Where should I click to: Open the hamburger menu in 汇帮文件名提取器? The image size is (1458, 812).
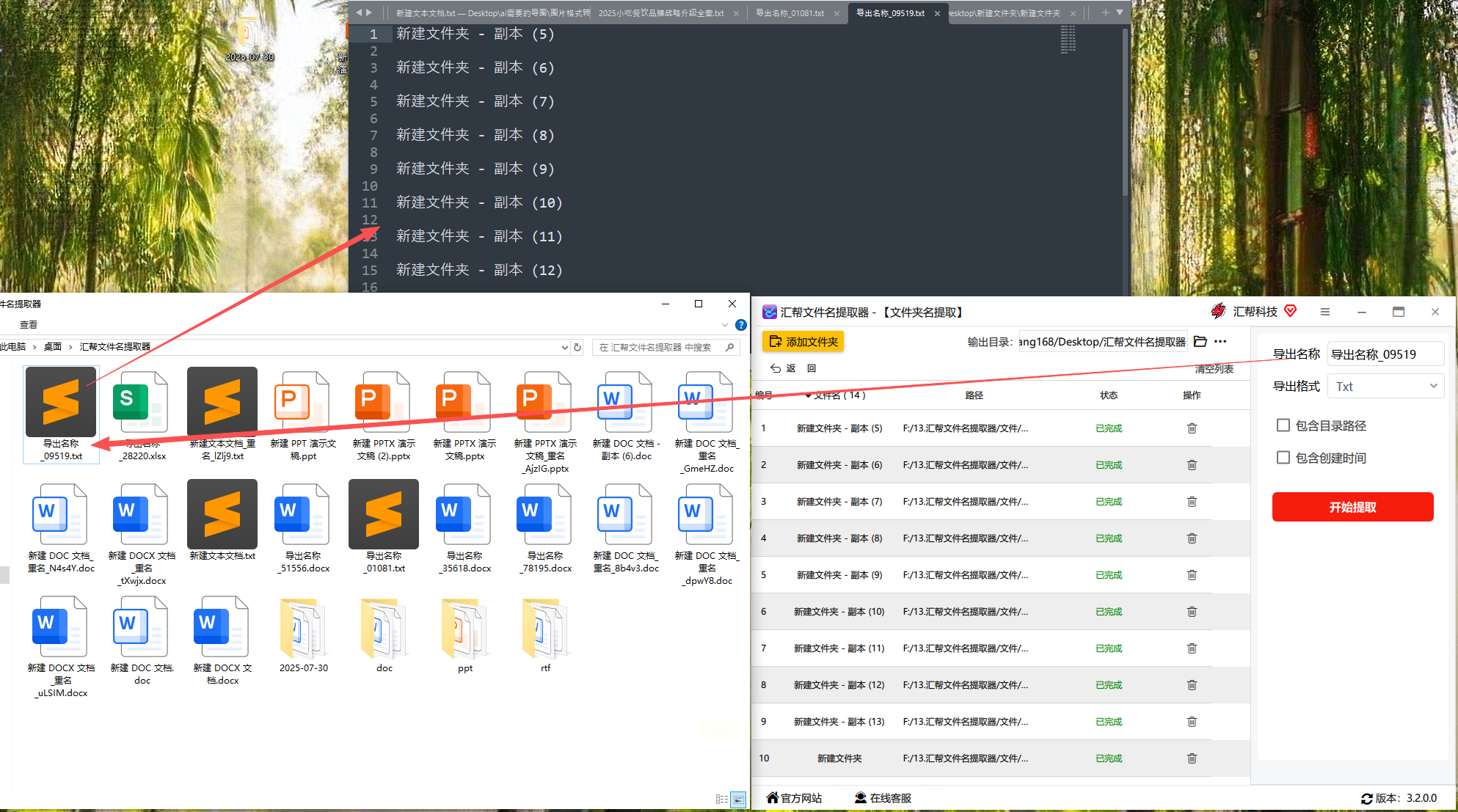point(1325,312)
